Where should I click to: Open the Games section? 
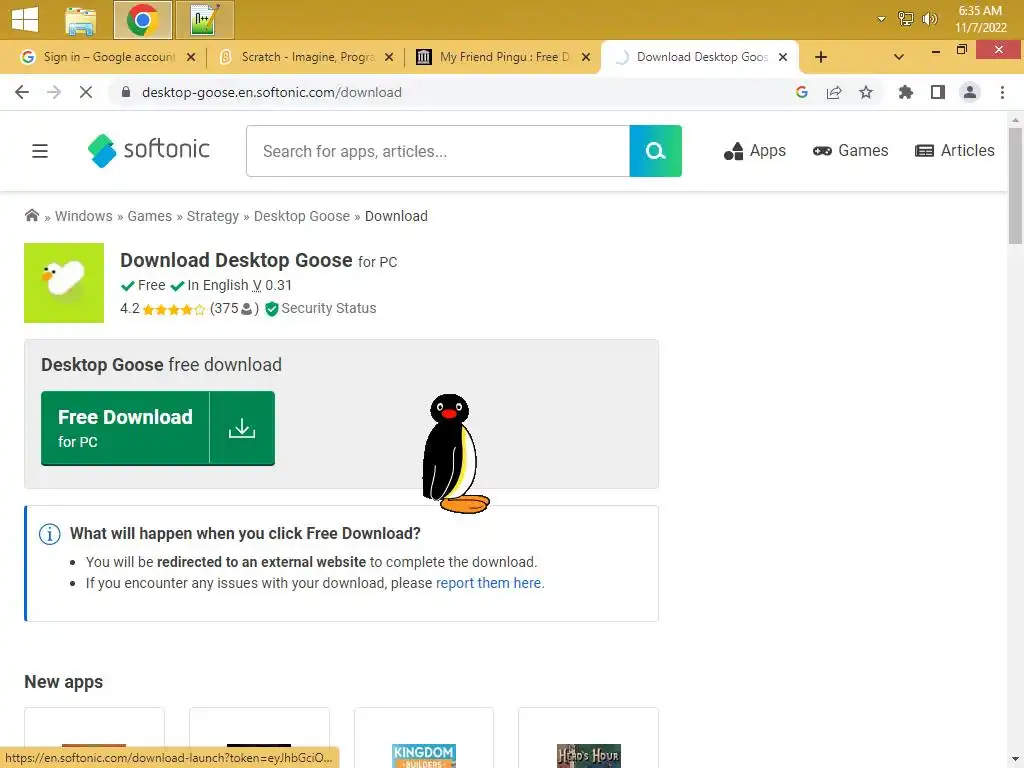click(850, 151)
